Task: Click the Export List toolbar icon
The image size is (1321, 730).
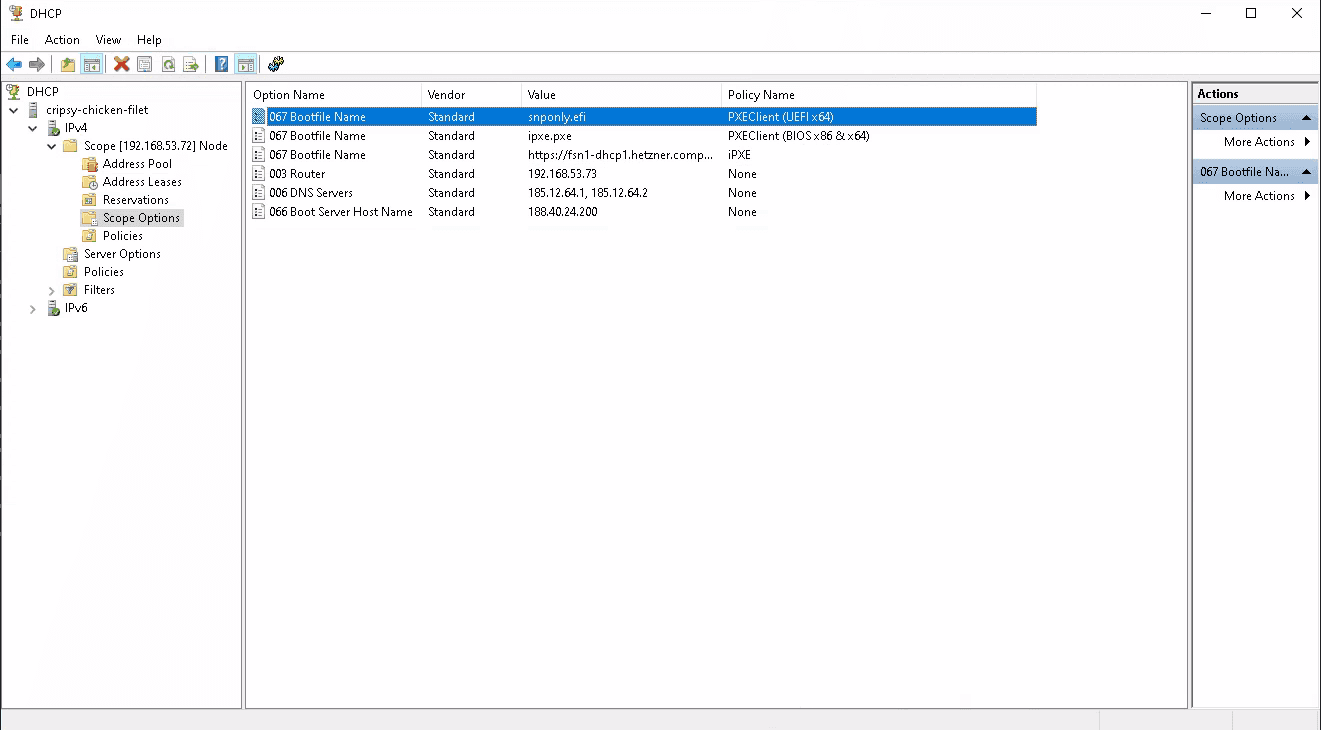Action: pos(191,64)
